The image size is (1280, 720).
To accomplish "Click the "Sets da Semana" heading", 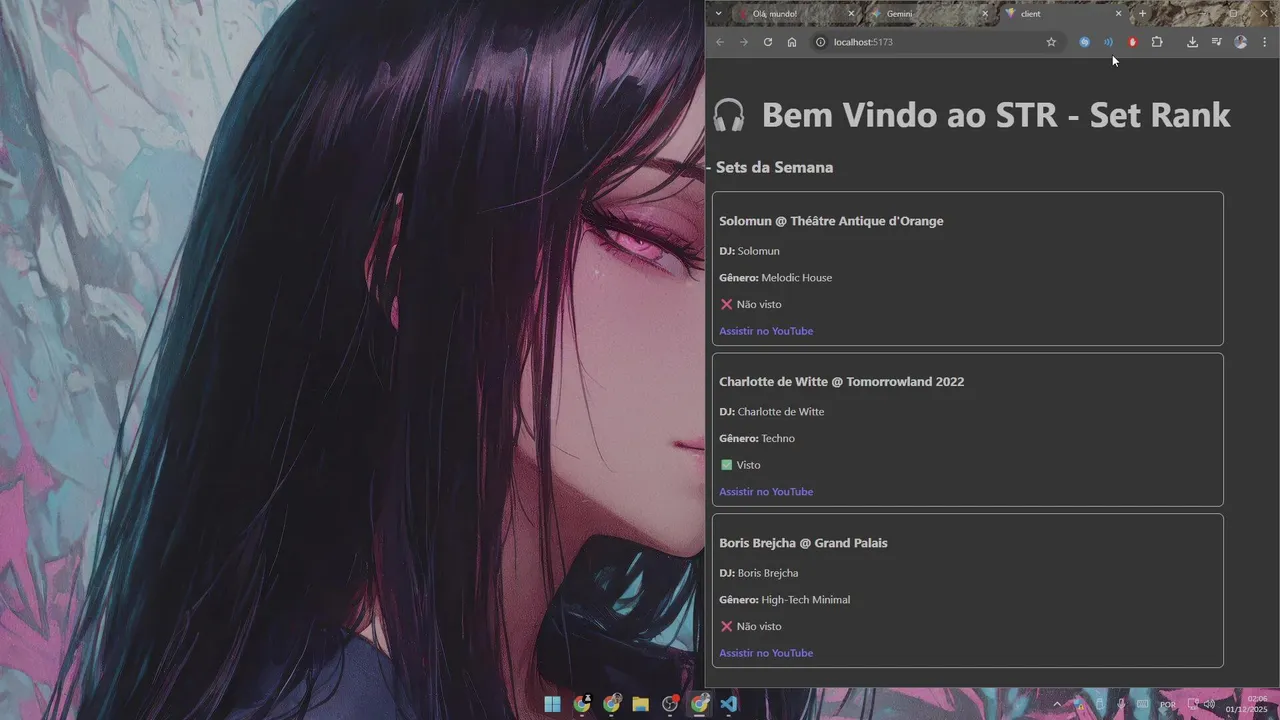I will pos(774,167).
